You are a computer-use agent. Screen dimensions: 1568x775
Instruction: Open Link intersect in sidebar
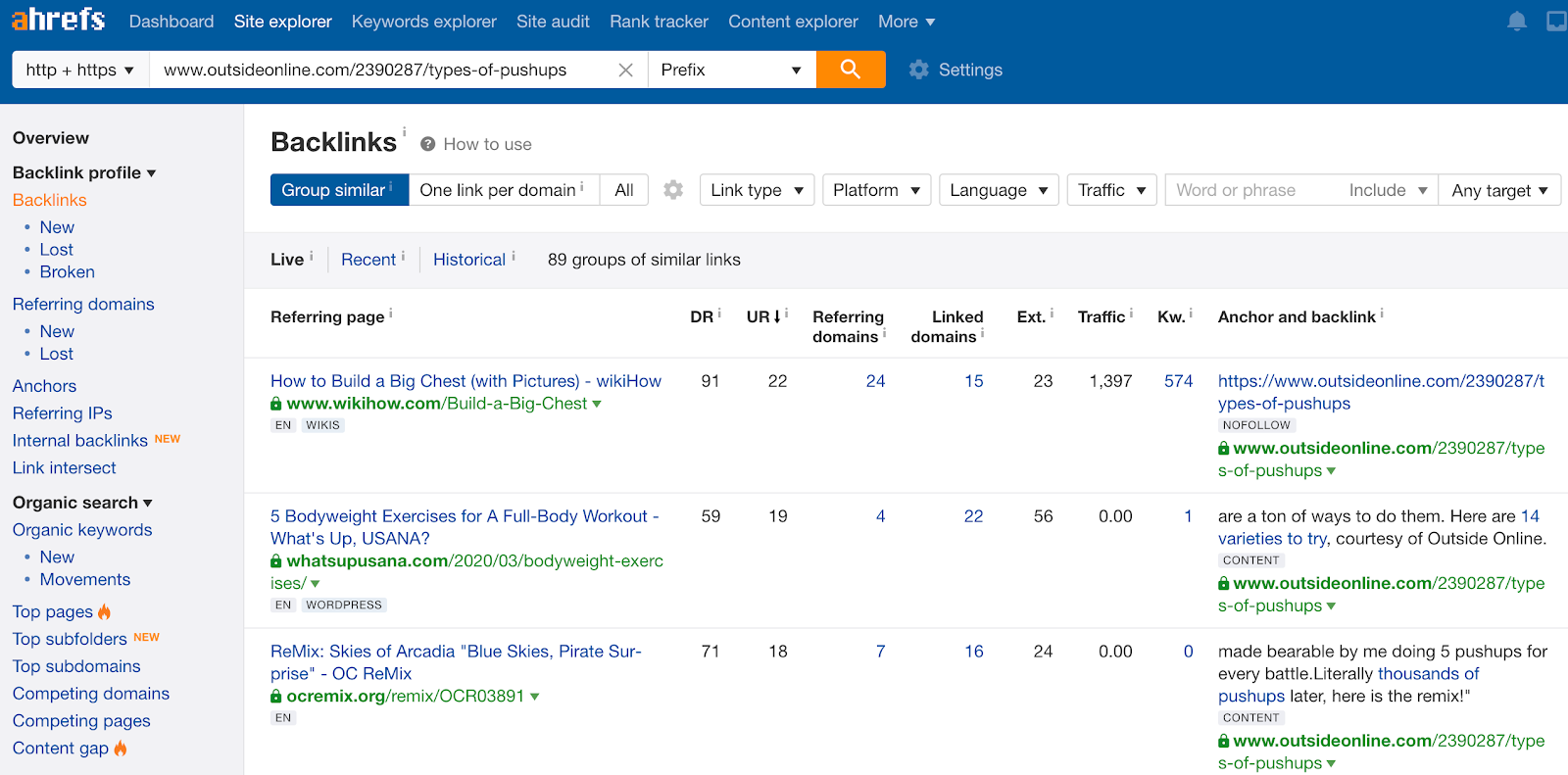(65, 468)
